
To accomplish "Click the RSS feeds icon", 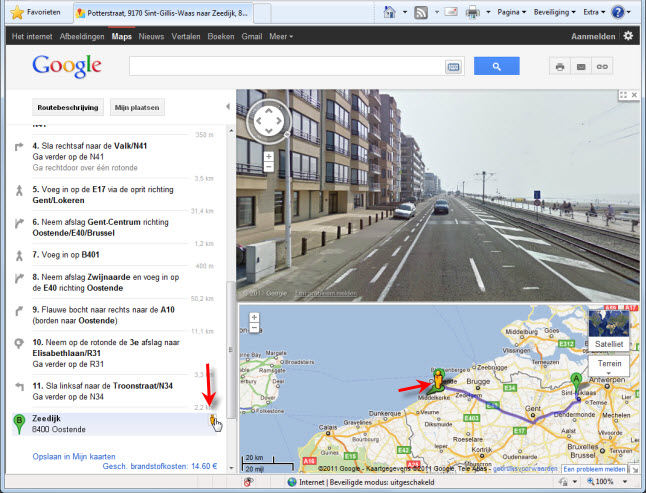I will point(421,12).
